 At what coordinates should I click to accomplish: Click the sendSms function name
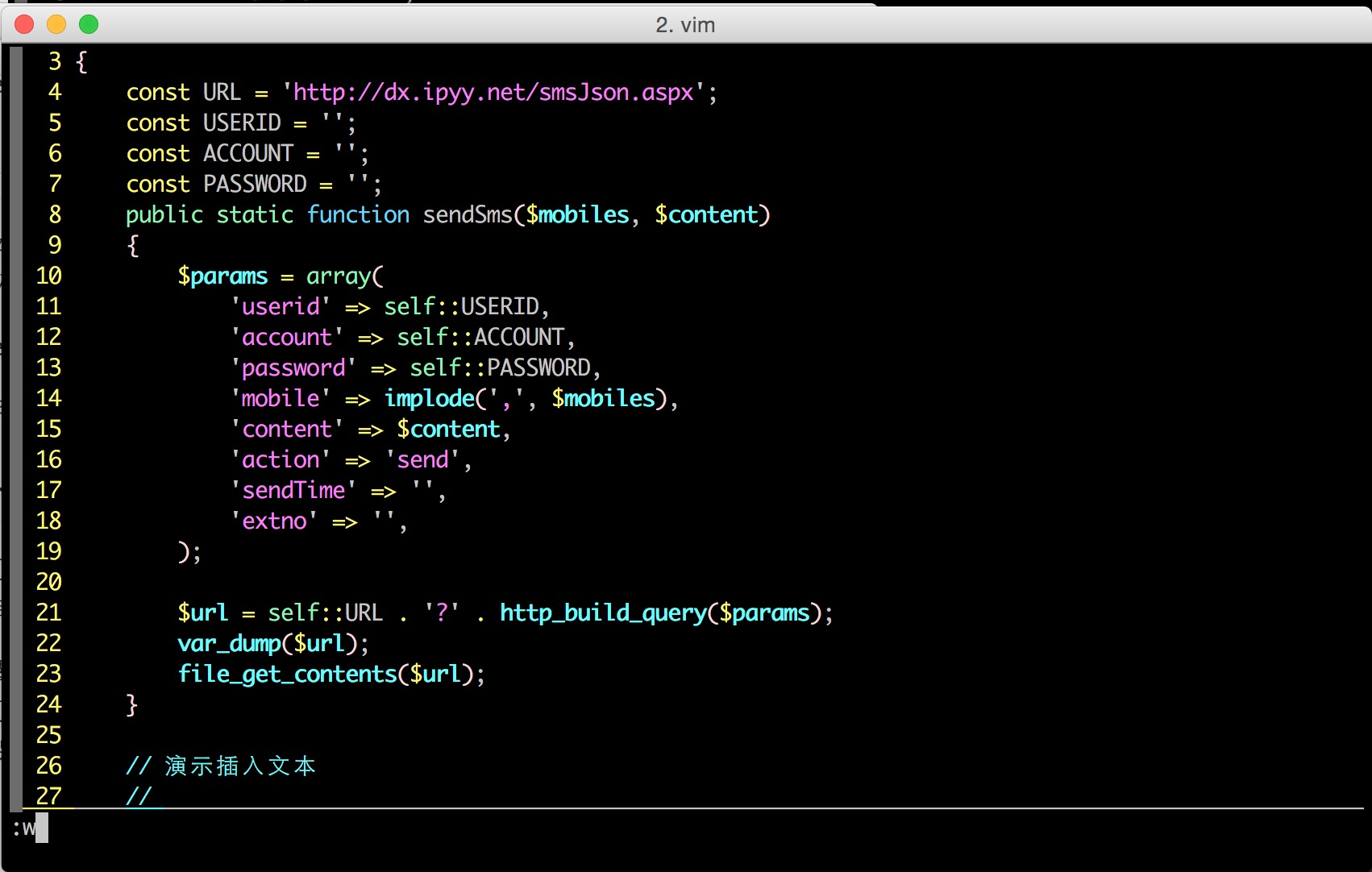point(468,215)
